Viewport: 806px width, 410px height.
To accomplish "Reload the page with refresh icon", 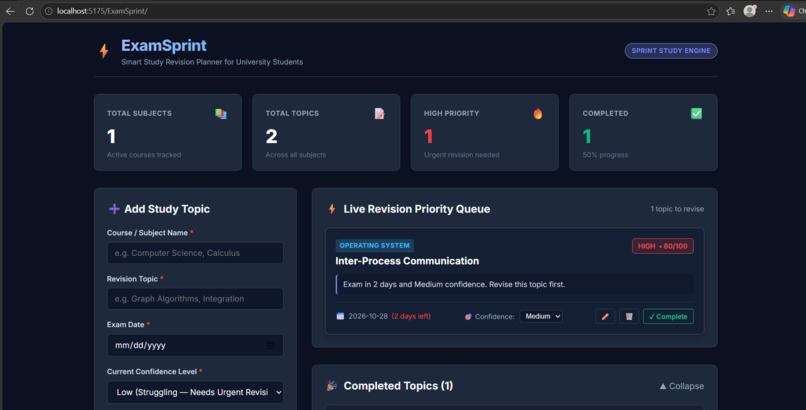I will tap(29, 11).
